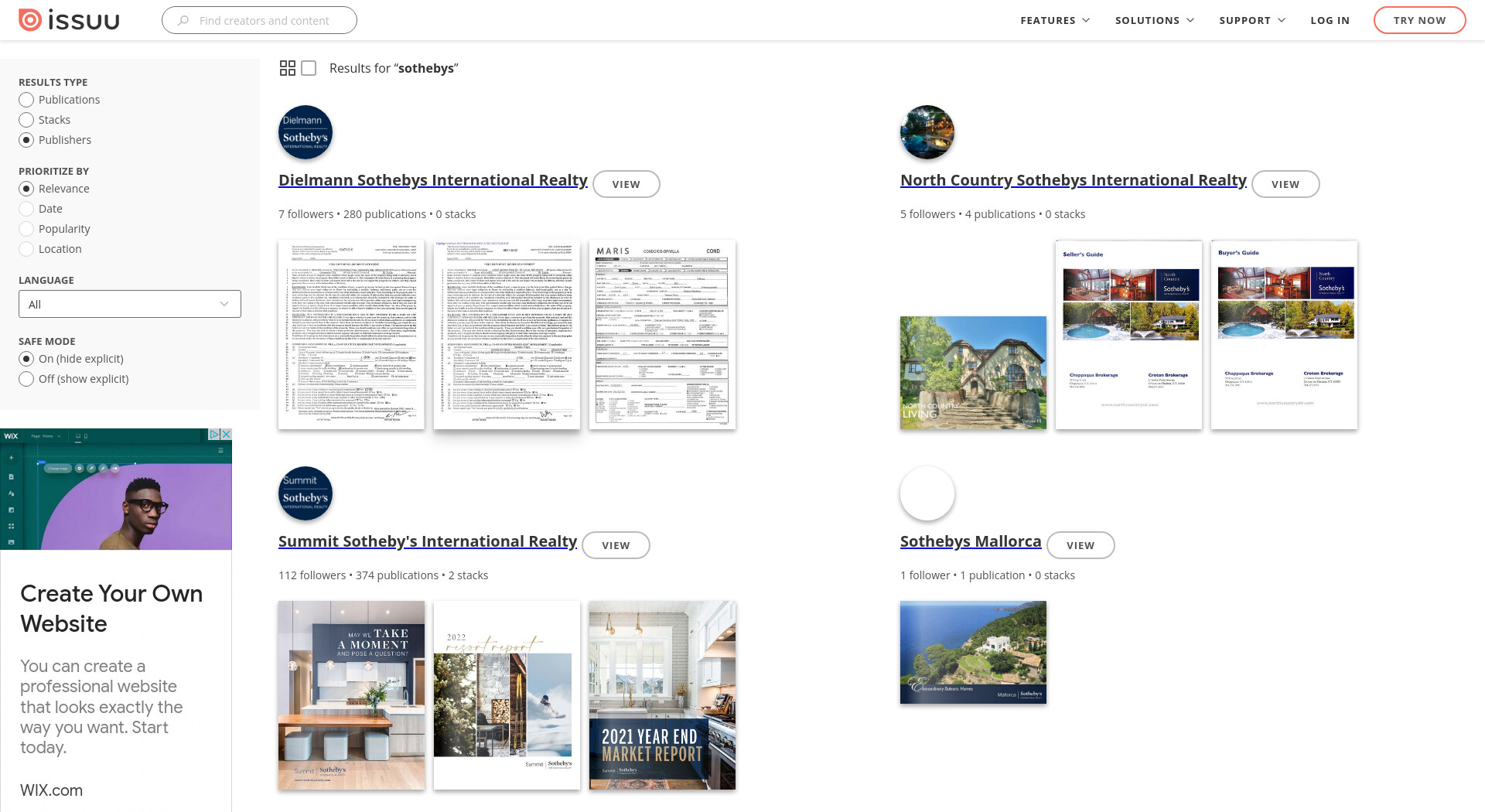View Sothebys Mallorca publisher
1485x812 pixels.
click(x=1080, y=545)
